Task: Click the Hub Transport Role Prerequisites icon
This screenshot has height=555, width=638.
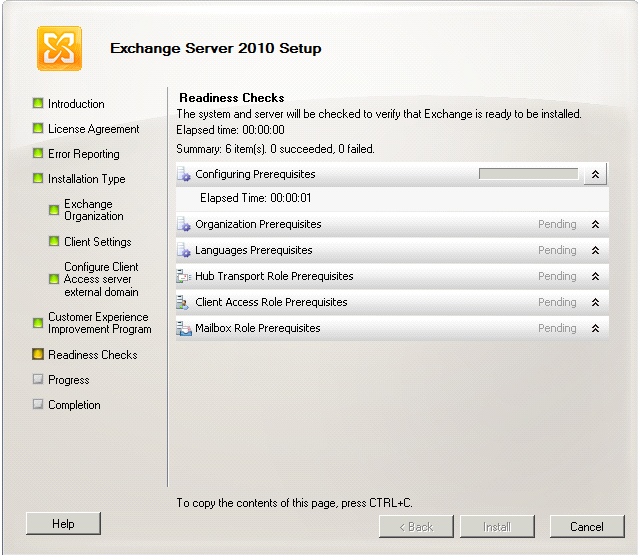Action: coord(184,276)
